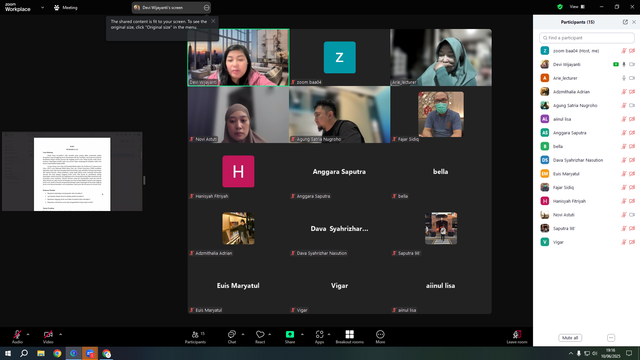The width and height of the screenshot is (640, 360).
Task: Select Saputra 98' in participant list
Action: [587, 229]
